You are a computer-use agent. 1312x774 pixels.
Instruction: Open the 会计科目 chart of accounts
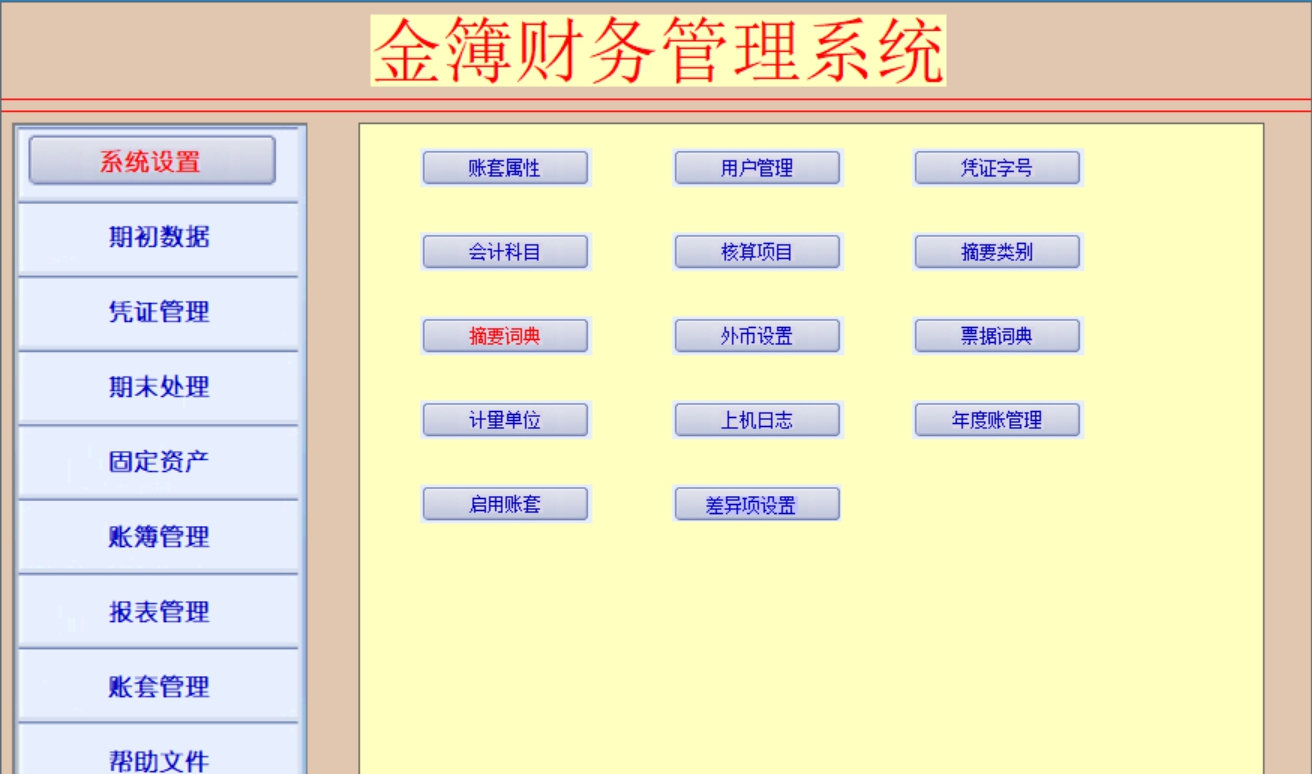(x=505, y=251)
